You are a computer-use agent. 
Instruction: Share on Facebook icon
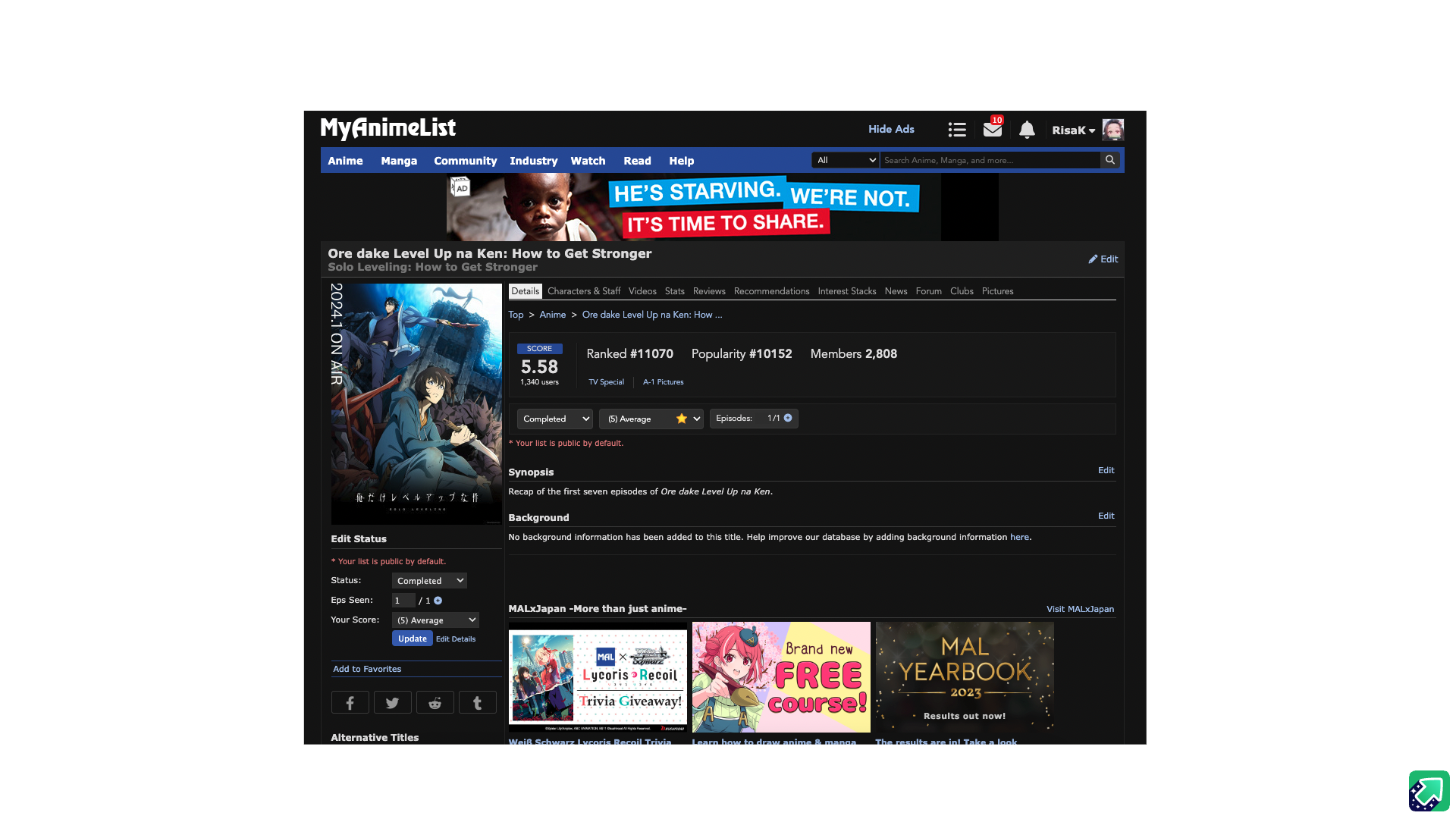(350, 703)
